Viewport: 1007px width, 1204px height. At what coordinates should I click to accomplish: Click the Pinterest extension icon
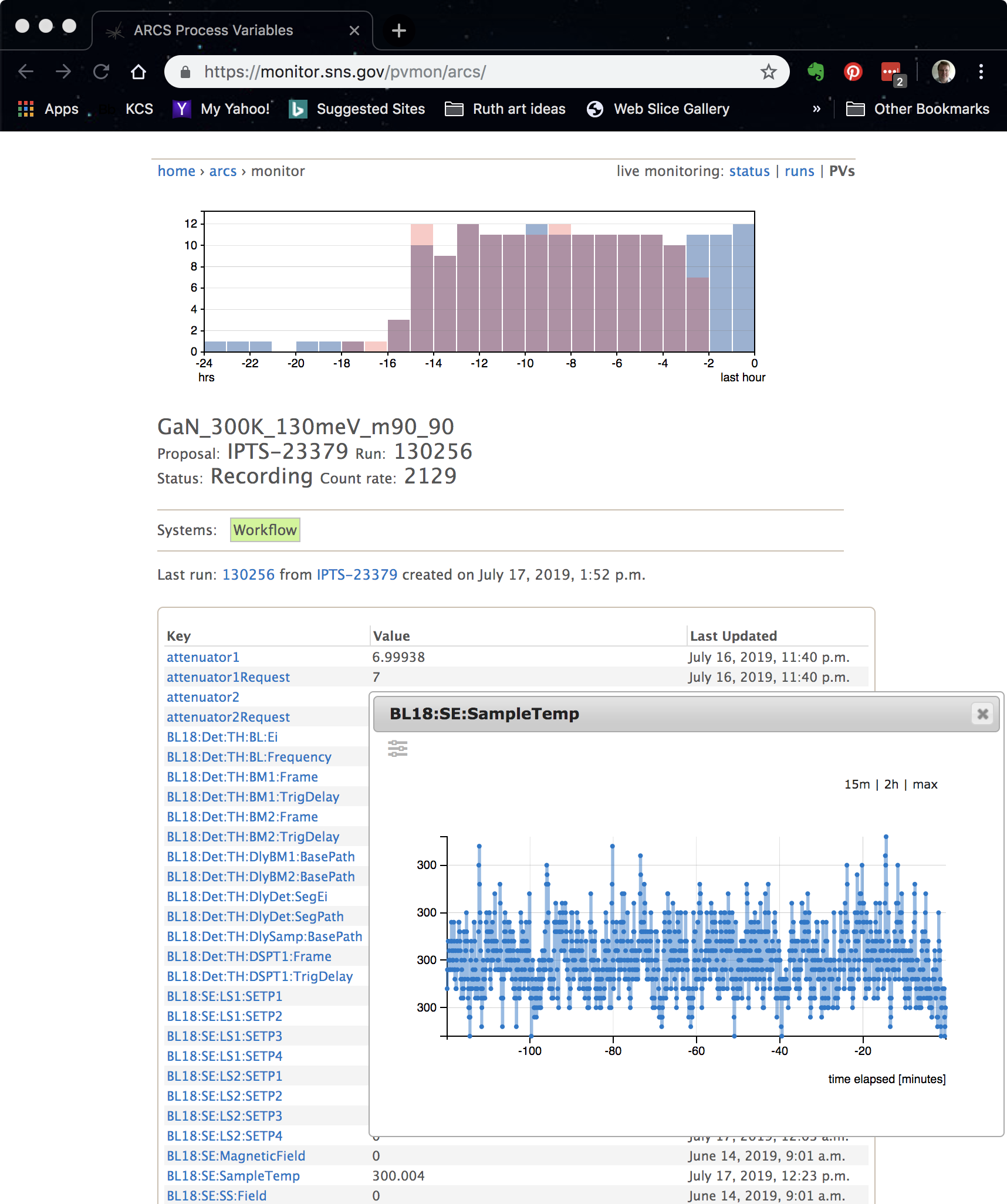click(x=853, y=72)
